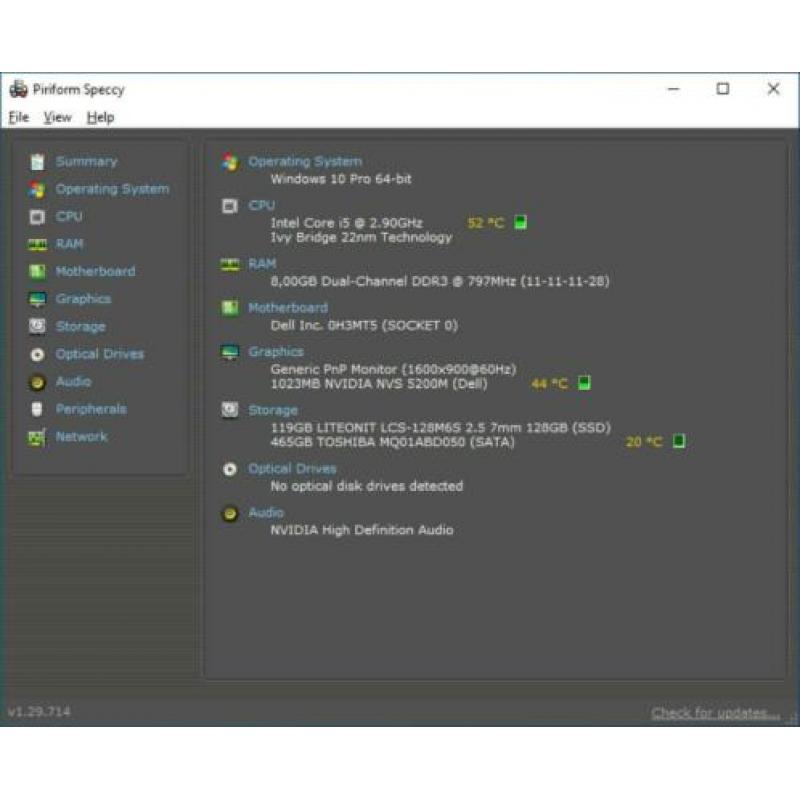Click the Peripherals mouse icon in sidebar
800x800 pixels.
(37, 409)
